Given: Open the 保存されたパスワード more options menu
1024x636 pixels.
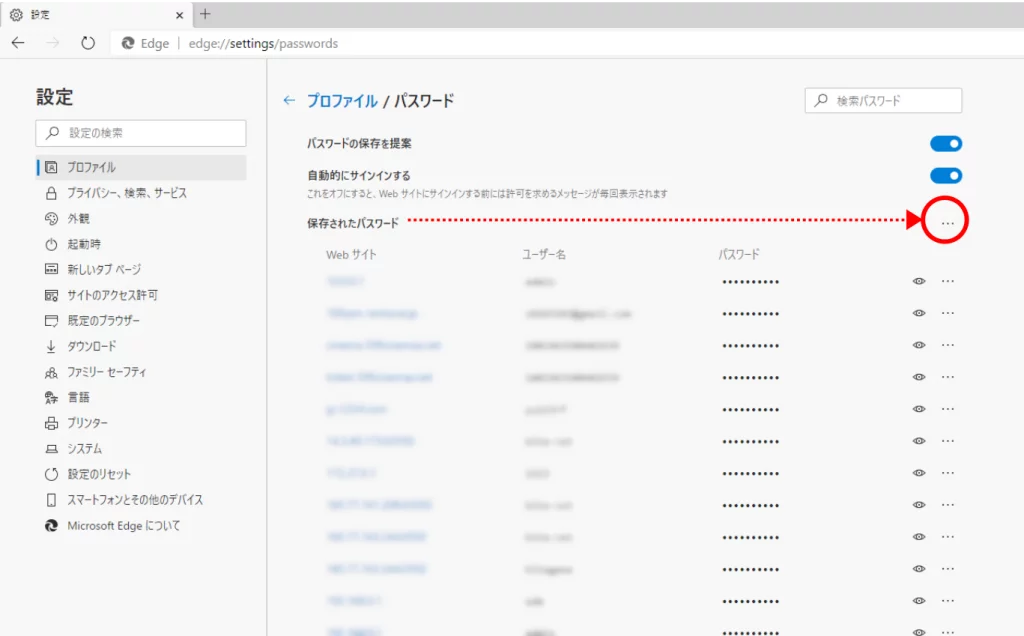Looking at the screenshot, I should pyautogui.click(x=947, y=223).
